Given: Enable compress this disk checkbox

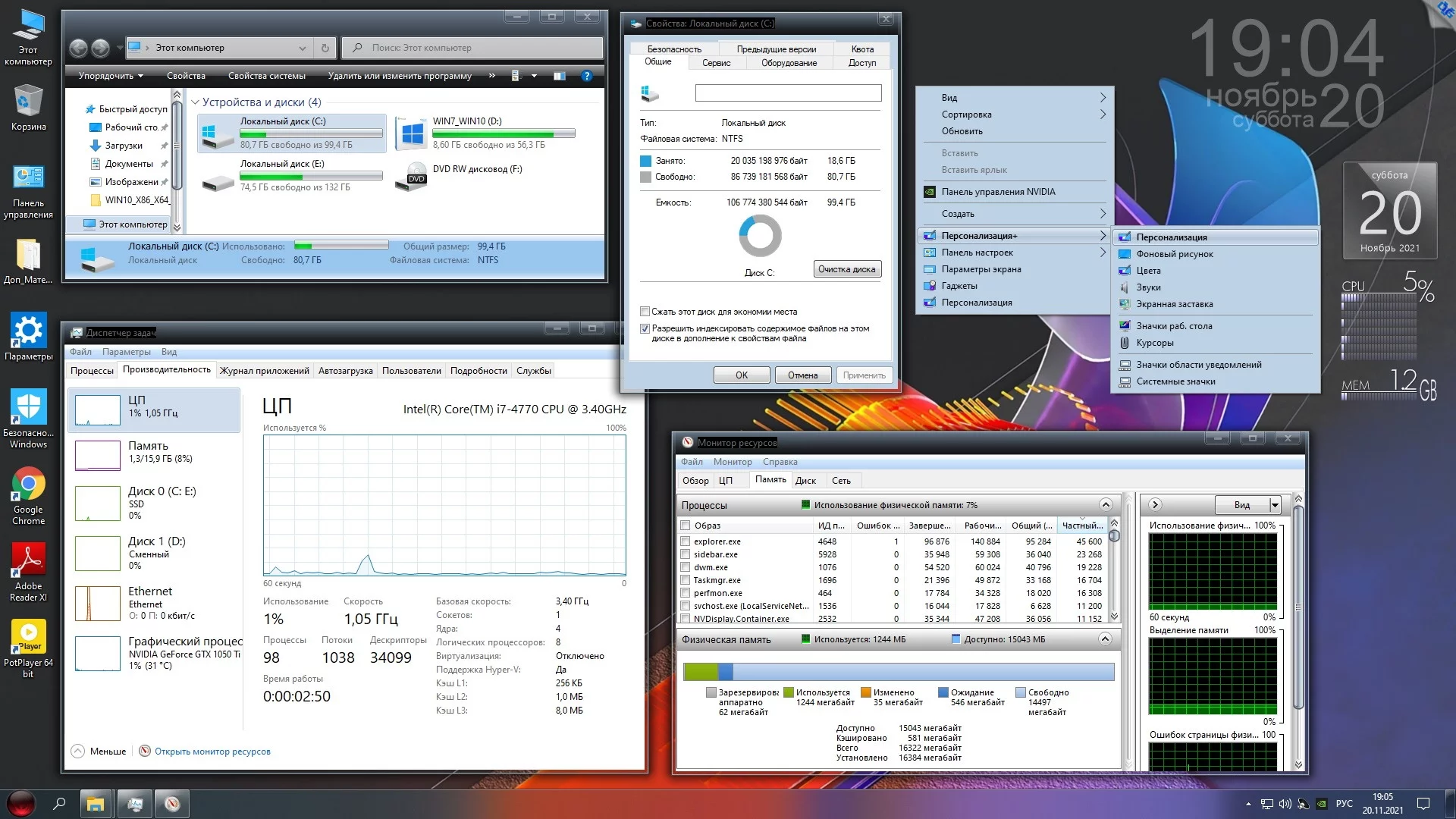Looking at the screenshot, I should pyautogui.click(x=645, y=312).
